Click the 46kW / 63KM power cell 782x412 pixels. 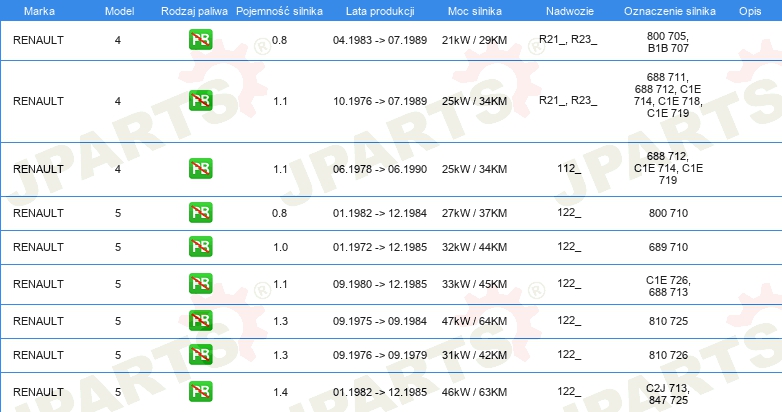(474, 392)
